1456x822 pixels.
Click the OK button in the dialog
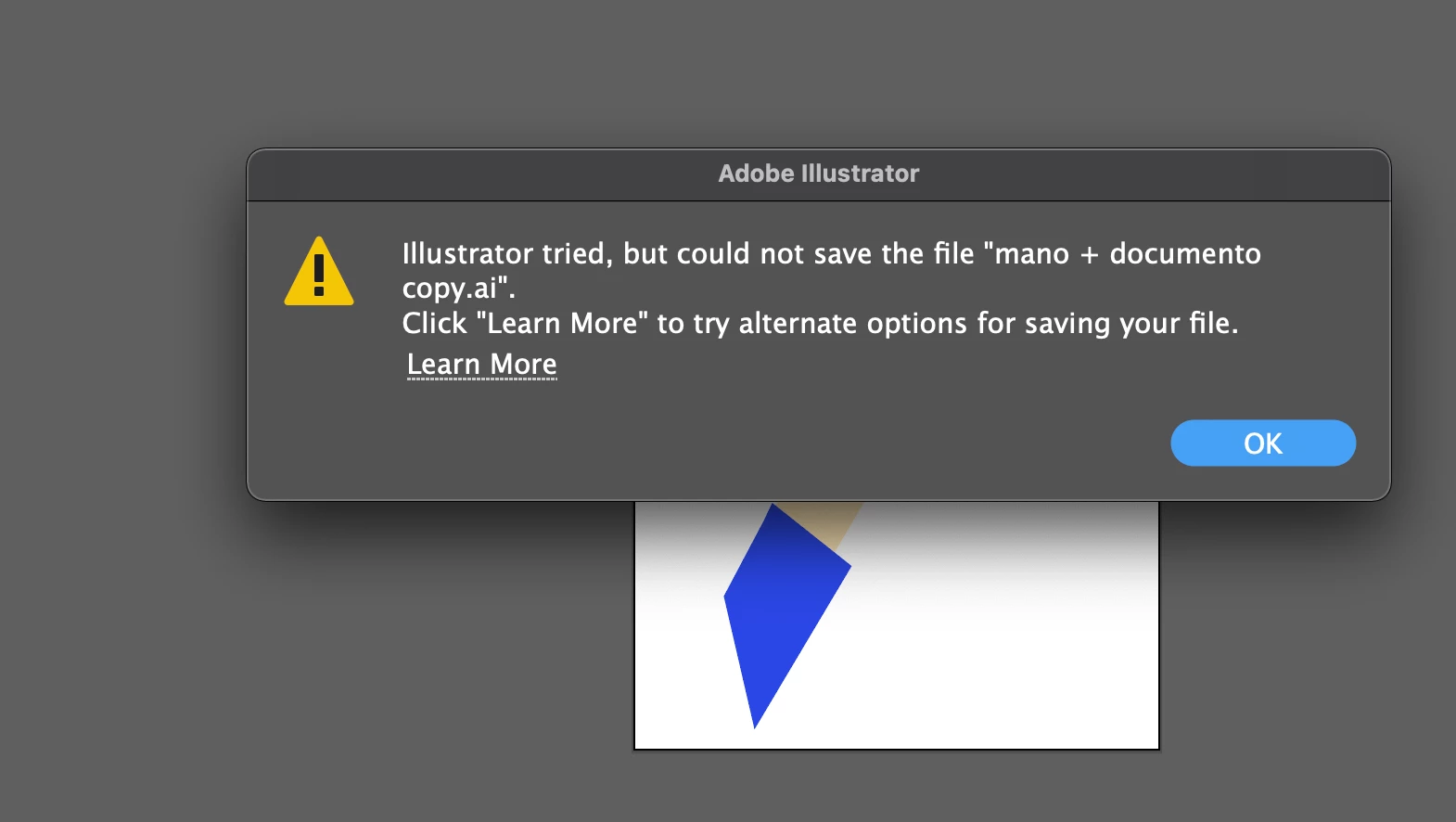click(1263, 443)
